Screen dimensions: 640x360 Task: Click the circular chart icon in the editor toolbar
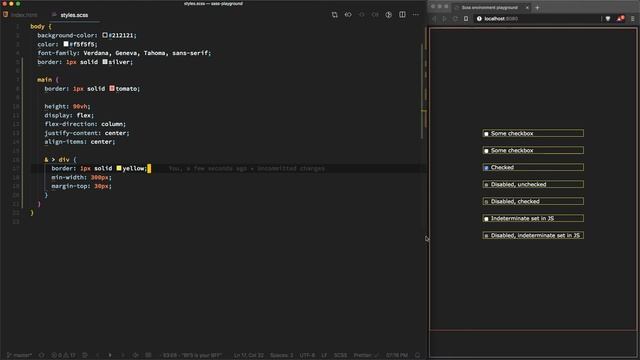(389, 15)
